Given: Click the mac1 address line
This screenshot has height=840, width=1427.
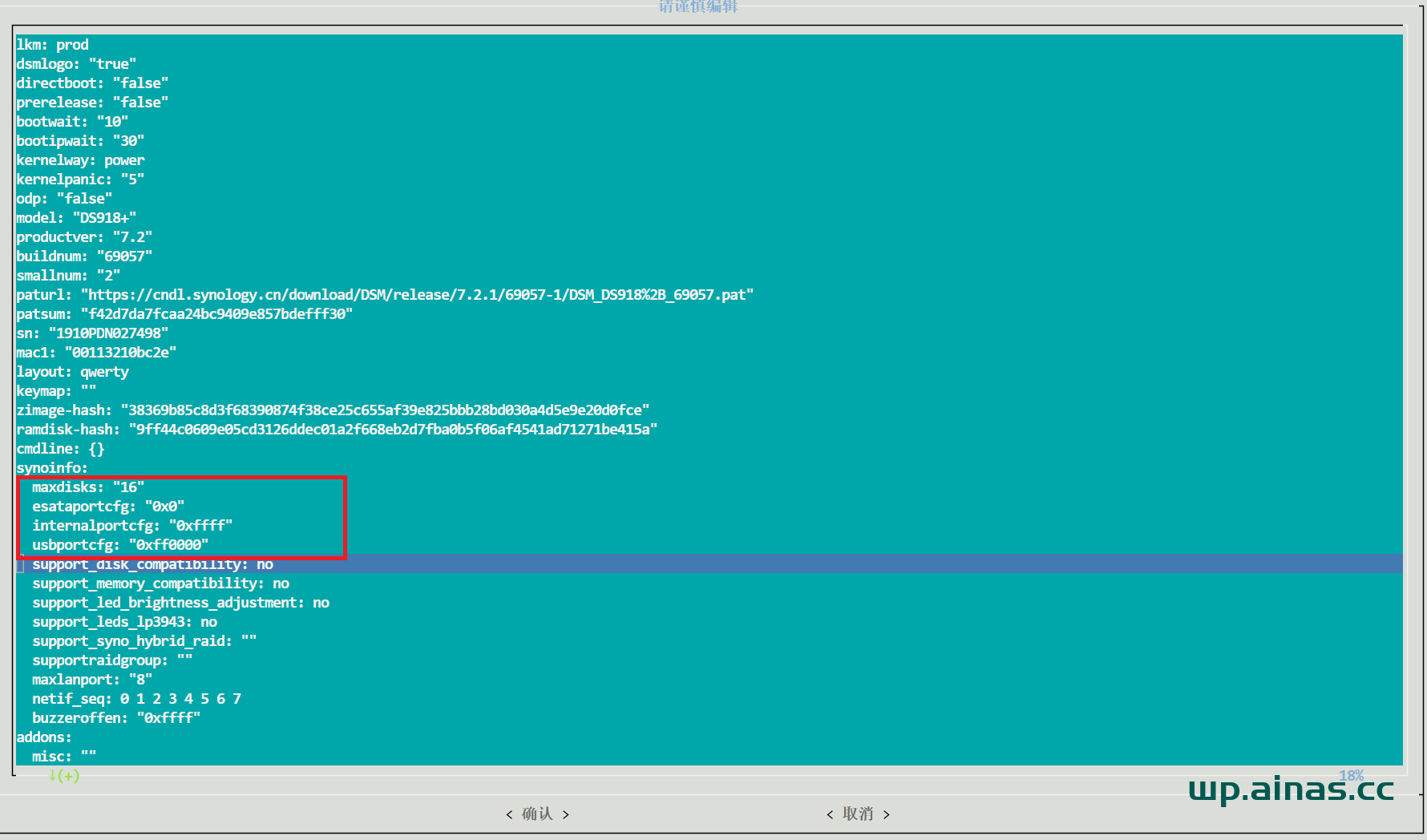Looking at the screenshot, I should point(96,353).
